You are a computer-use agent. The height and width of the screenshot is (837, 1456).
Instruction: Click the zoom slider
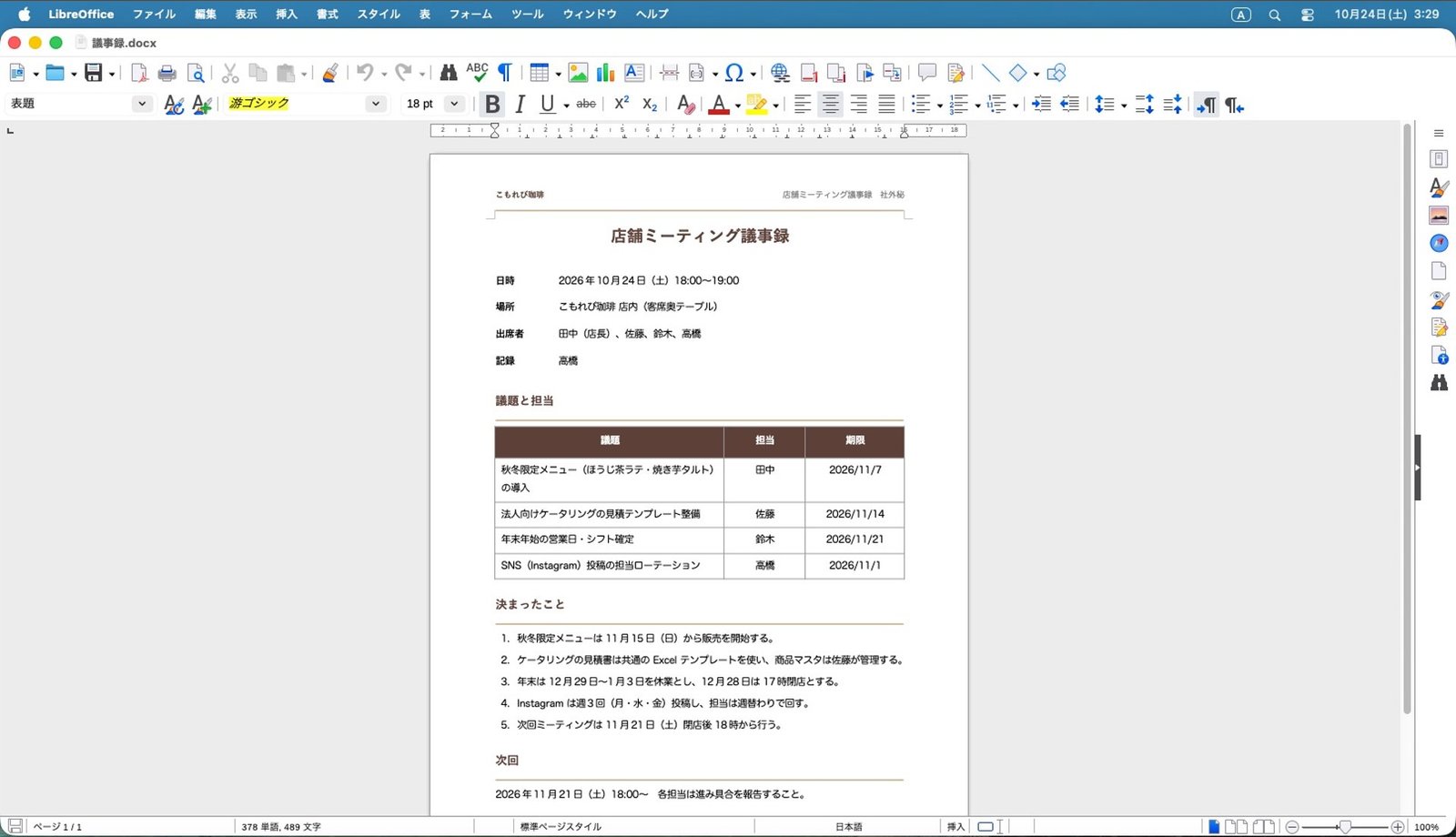pyautogui.click(x=1344, y=827)
